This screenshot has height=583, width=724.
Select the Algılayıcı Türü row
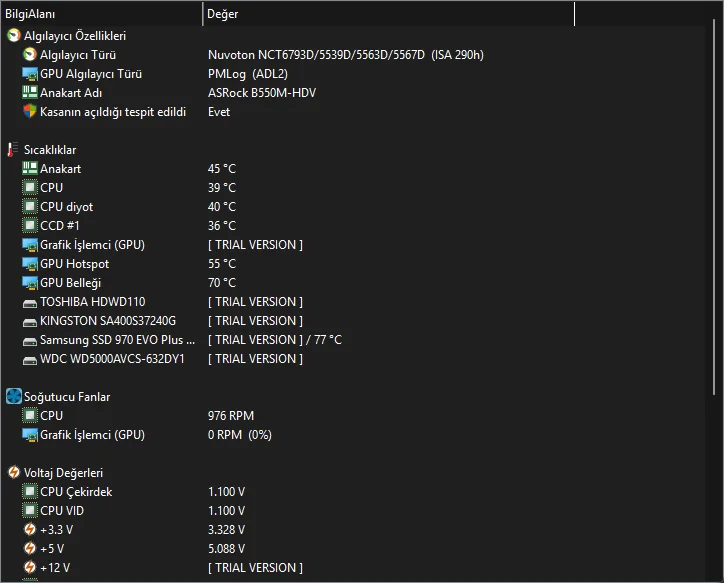(78, 55)
